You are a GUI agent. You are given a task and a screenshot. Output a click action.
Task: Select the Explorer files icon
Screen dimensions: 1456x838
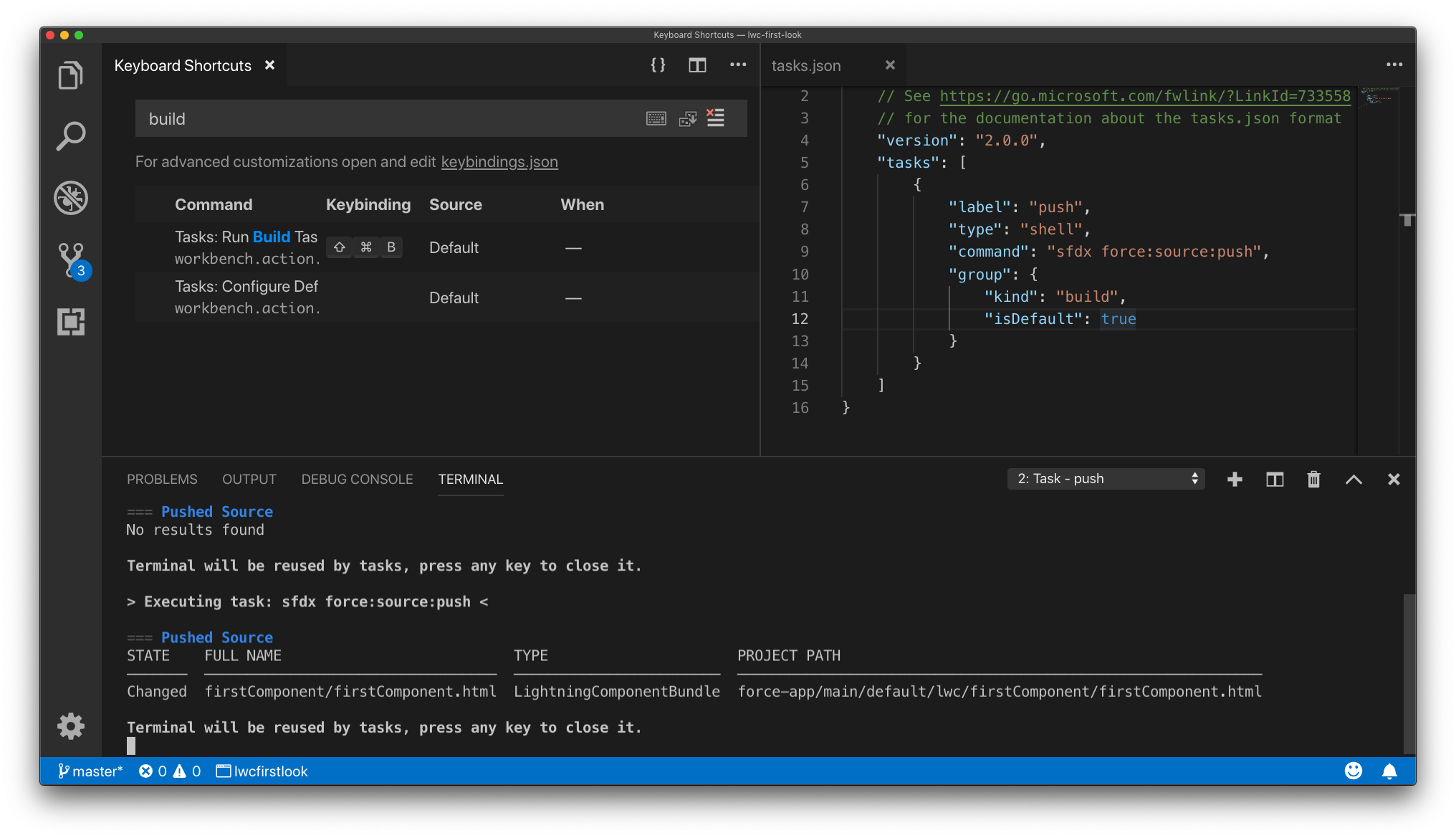click(x=70, y=78)
